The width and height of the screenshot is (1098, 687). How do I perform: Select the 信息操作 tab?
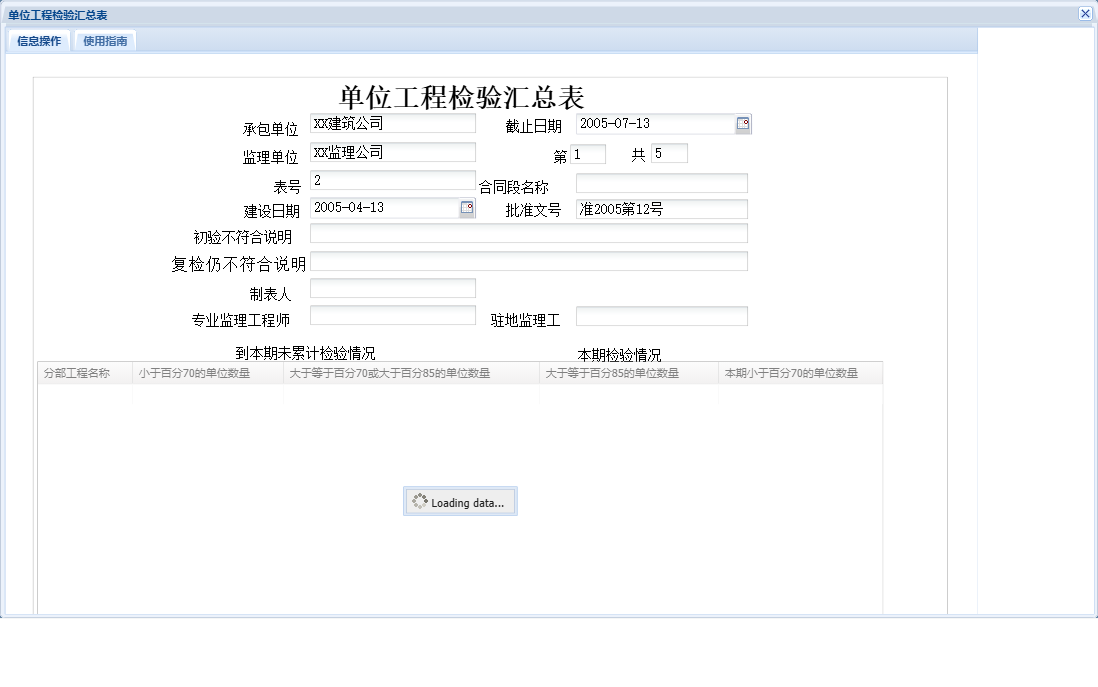pos(39,41)
